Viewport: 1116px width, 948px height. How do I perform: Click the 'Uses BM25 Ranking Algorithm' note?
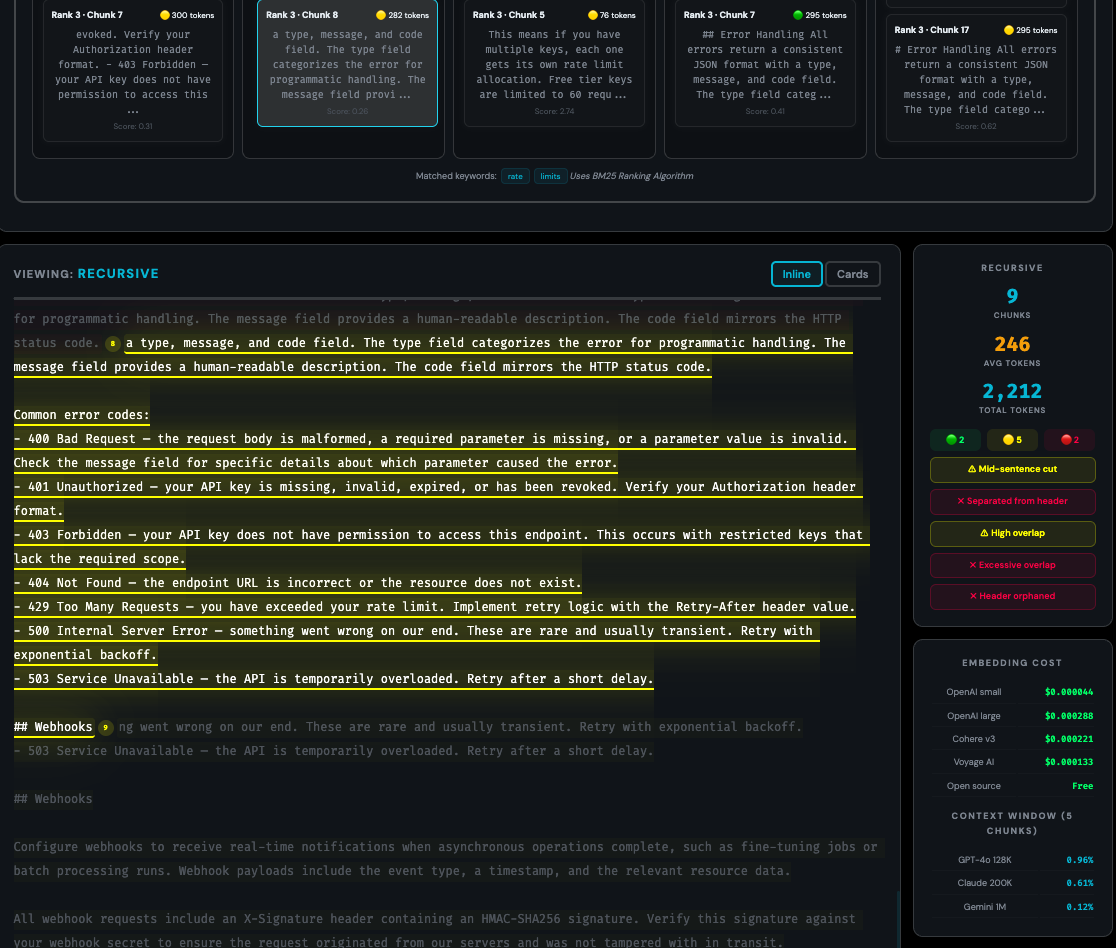pyautogui.click(x=631, y=176)
